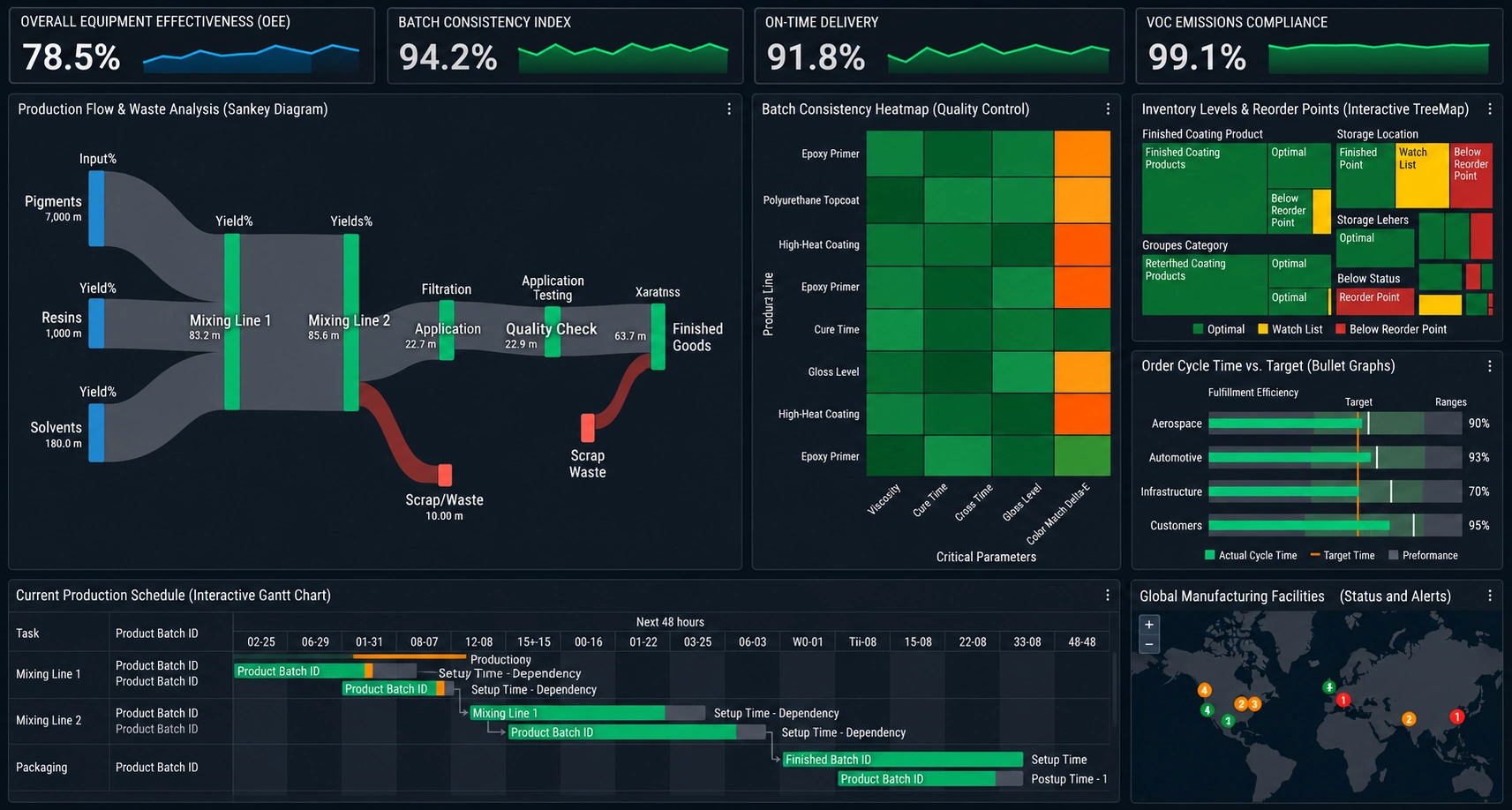1512x810 pixels.
Task: Toggle Actual Cycle Time legend entry
Action: coord(1251,555)
